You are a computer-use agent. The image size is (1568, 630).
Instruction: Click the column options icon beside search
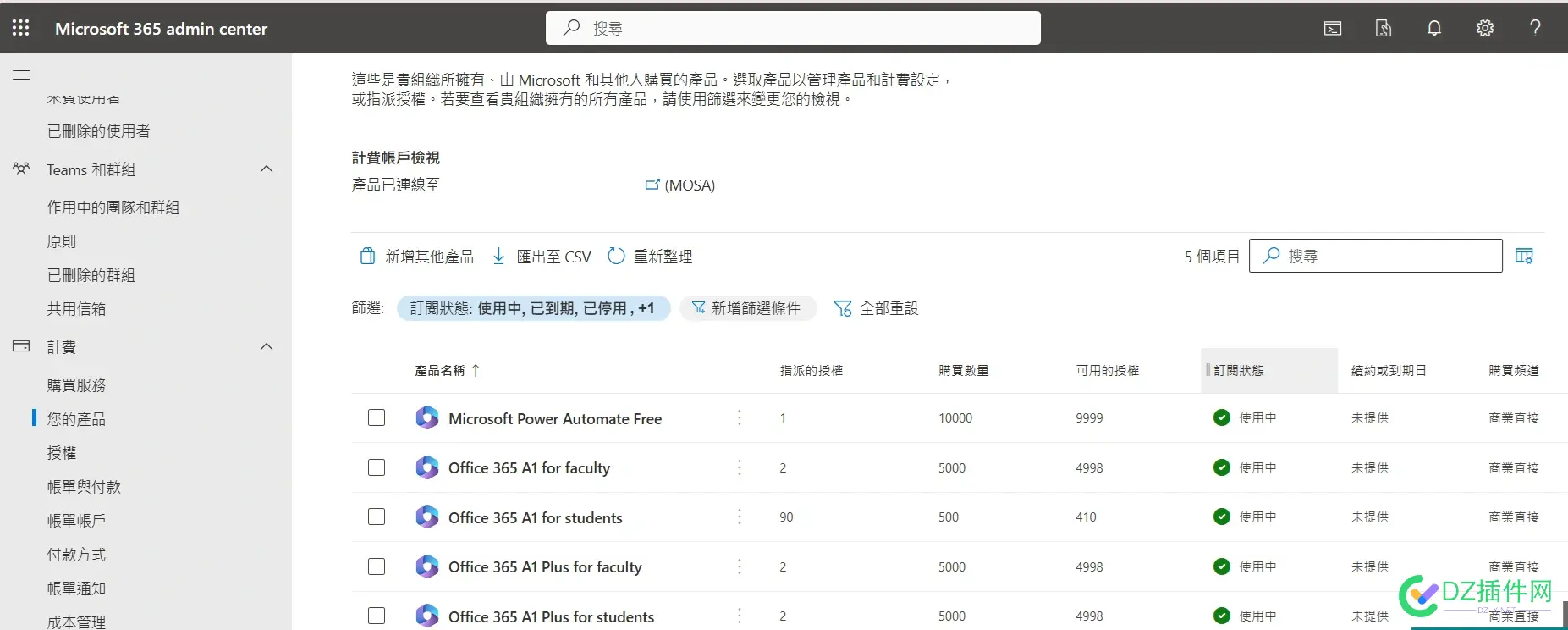click(x=1524, y=256)
